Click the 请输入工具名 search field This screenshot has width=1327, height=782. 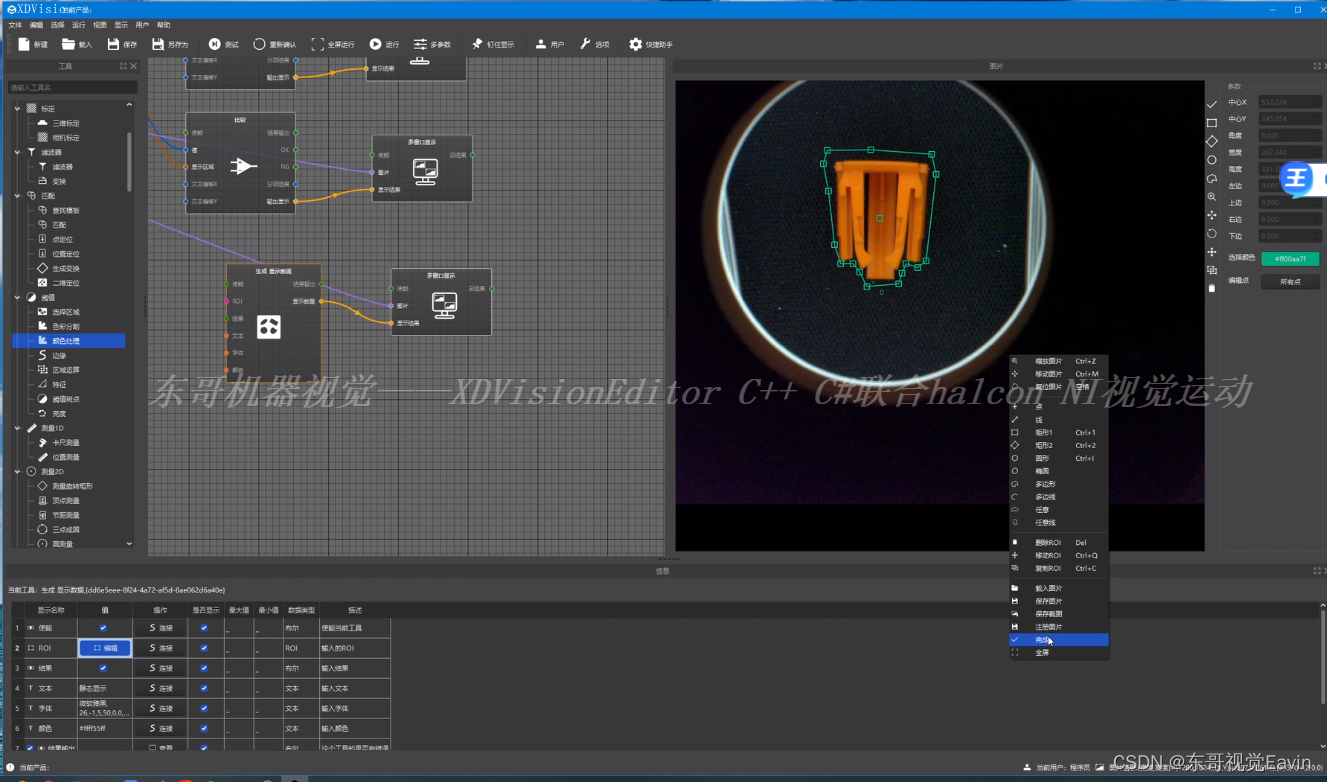pyautogui.click(x=72, y=88)
